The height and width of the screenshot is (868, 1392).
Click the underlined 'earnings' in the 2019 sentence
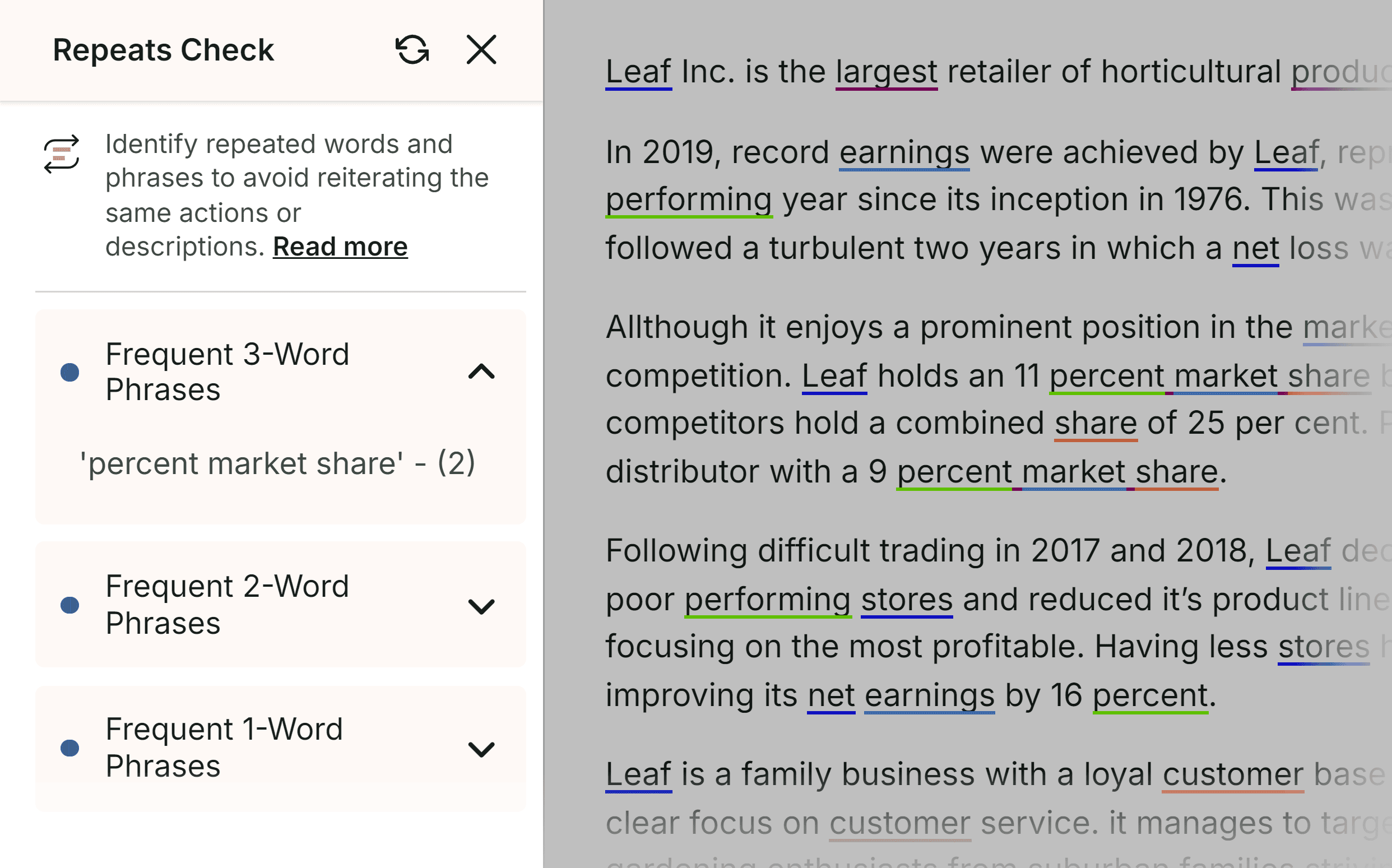(904, 154)
